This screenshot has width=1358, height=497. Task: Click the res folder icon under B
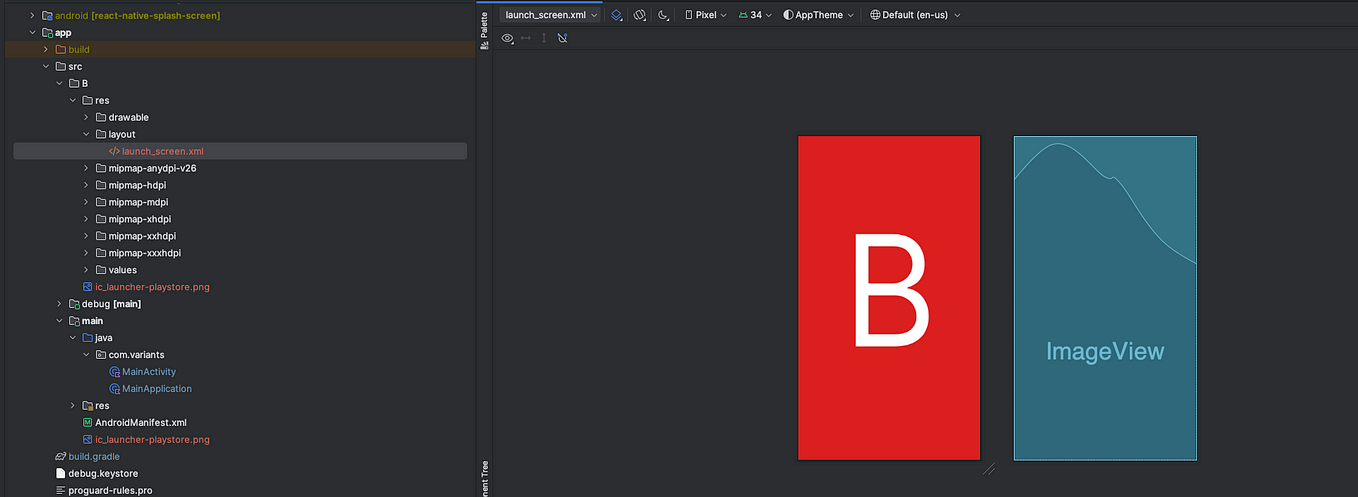tap(87, 100)
